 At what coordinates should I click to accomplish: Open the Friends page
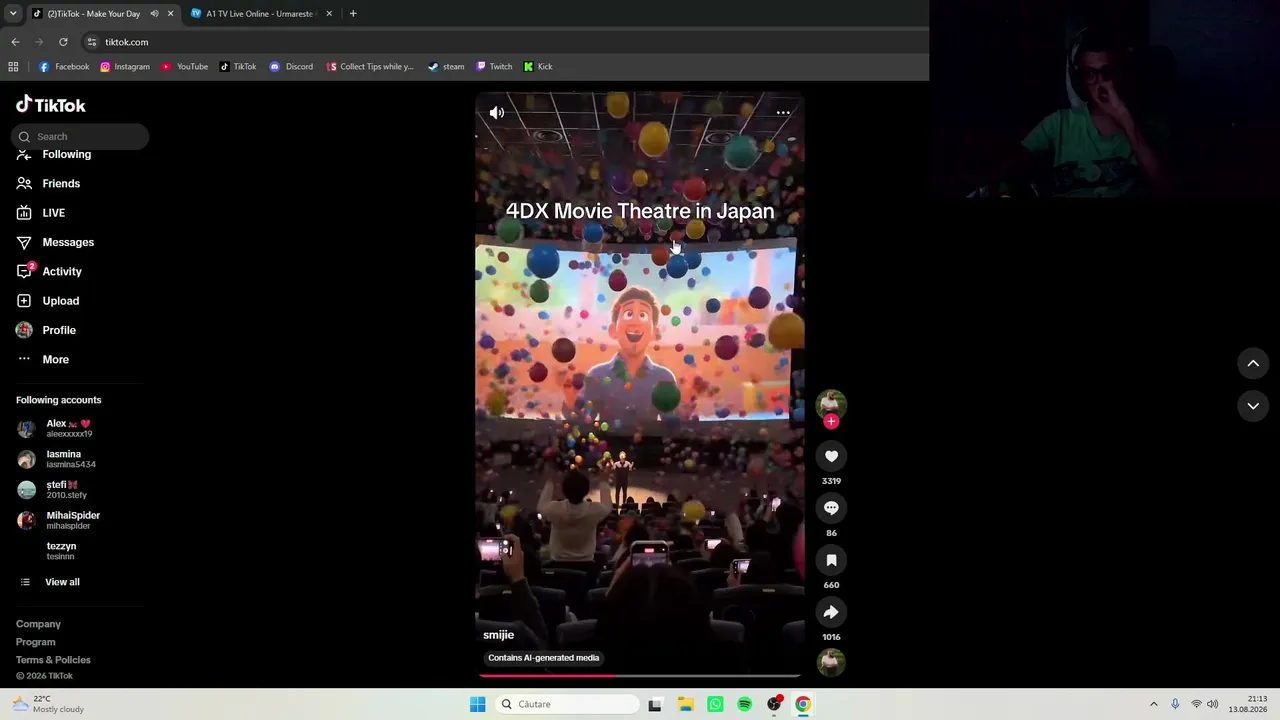click(49, 184)
